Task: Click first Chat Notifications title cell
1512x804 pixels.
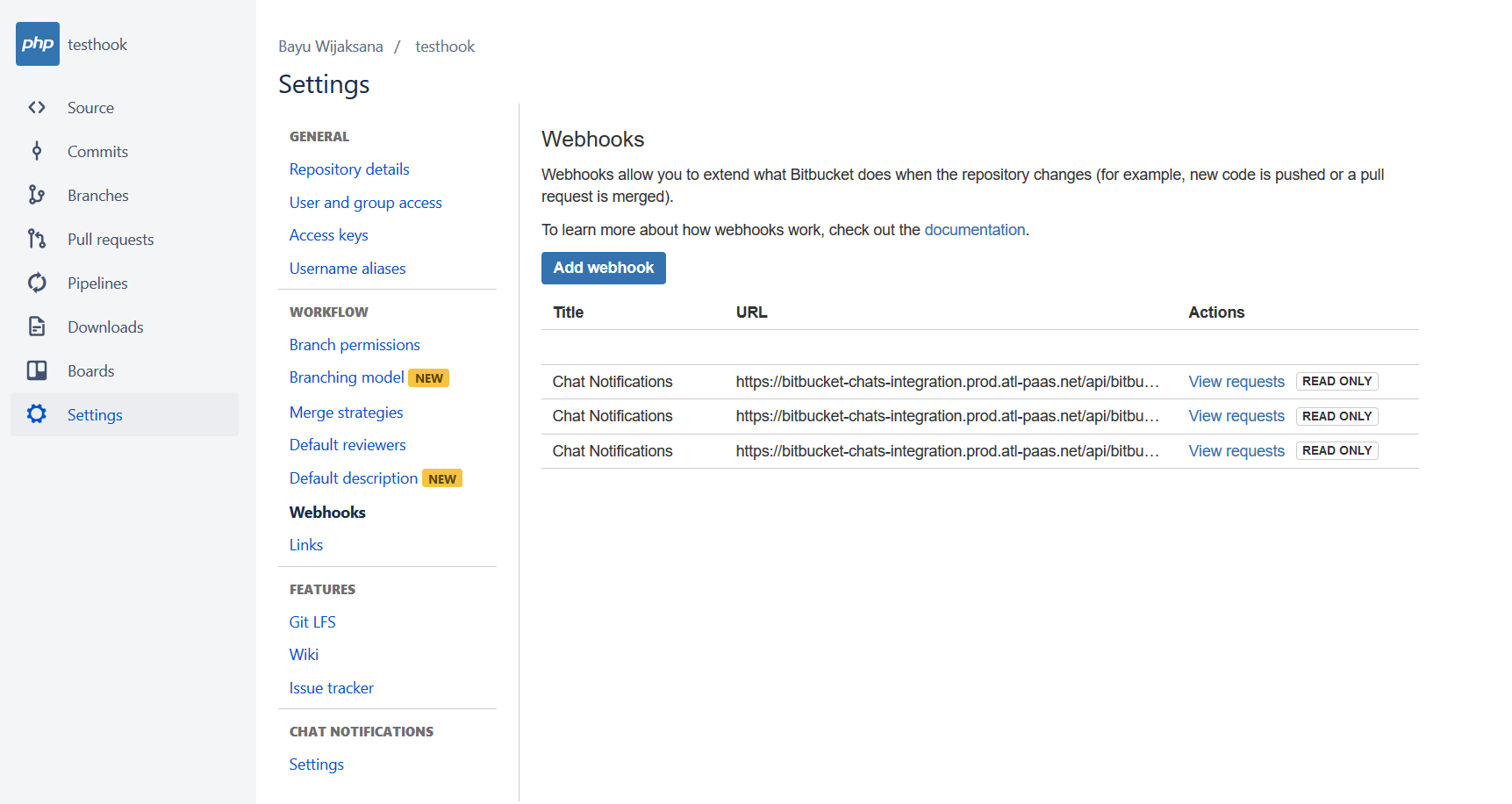Action: click(613, 382)
